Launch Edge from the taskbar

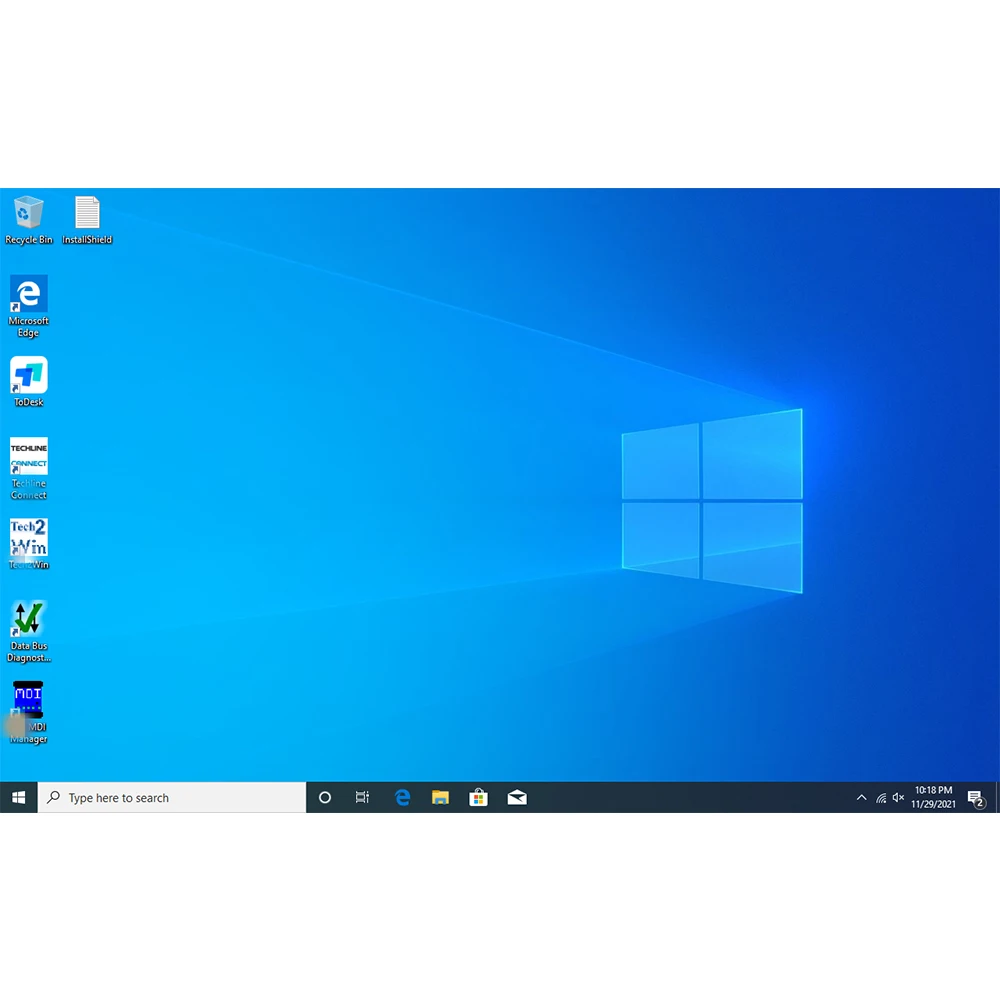point(402,797)
